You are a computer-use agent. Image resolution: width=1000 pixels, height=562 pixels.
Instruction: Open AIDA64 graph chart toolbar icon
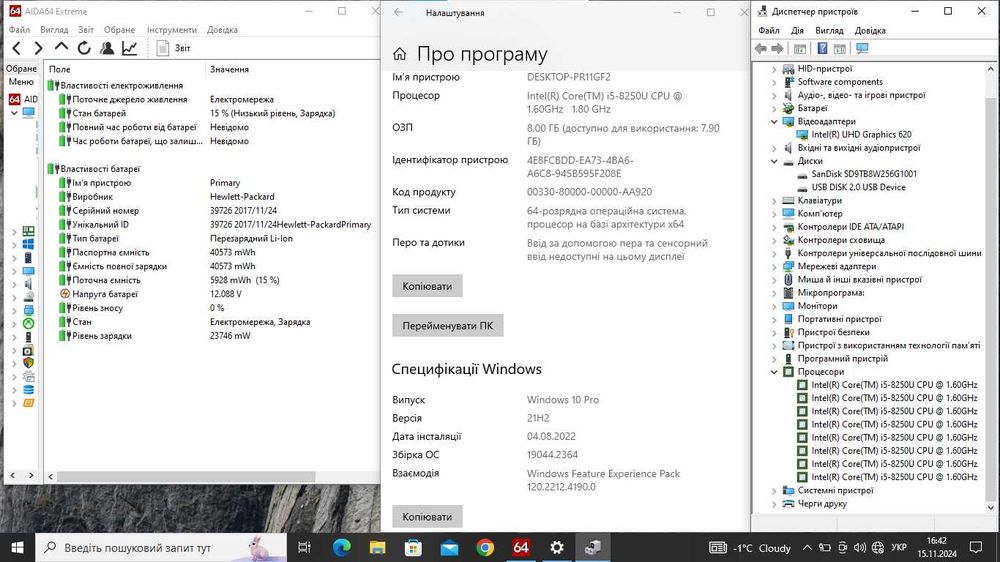[x=129, y=48]
